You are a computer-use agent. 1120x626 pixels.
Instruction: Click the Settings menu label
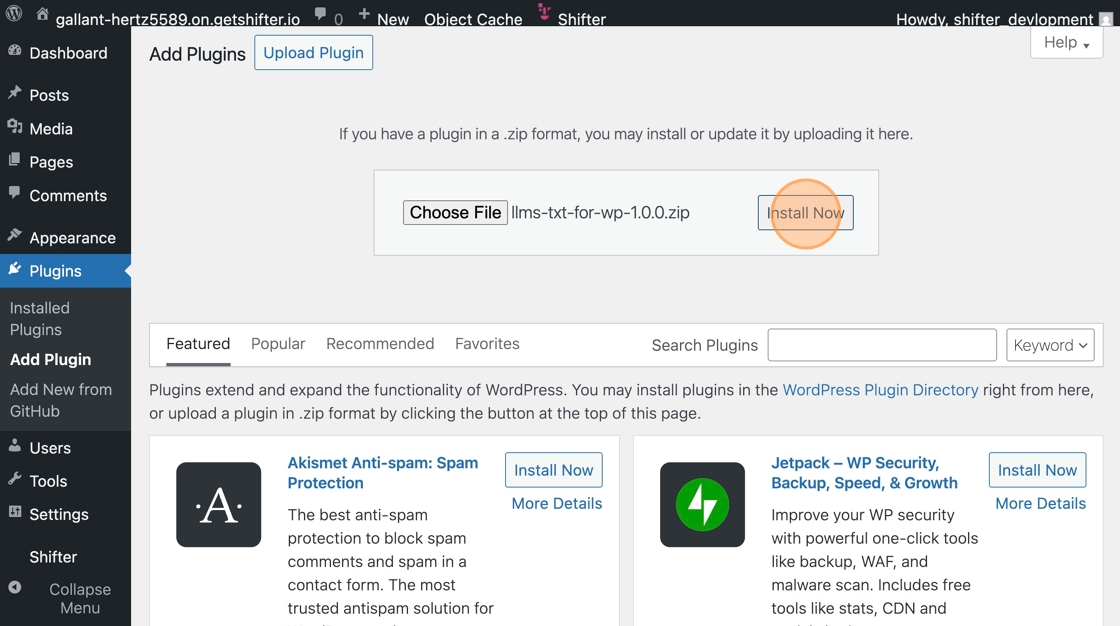59,515
